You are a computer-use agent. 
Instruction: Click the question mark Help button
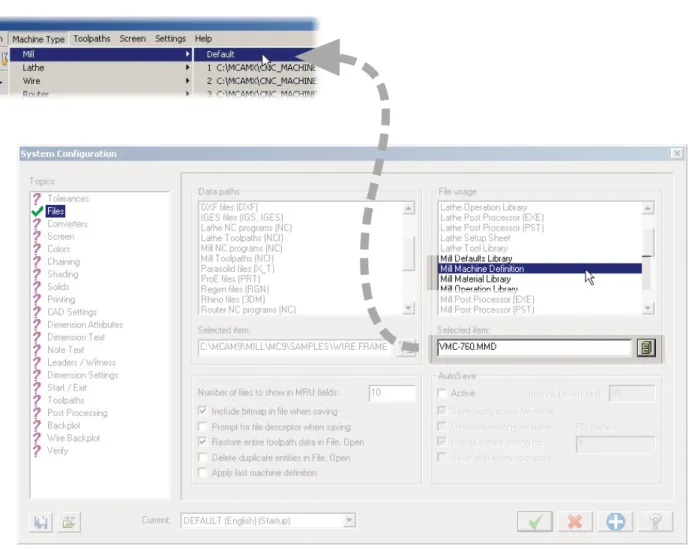[655, 522]
